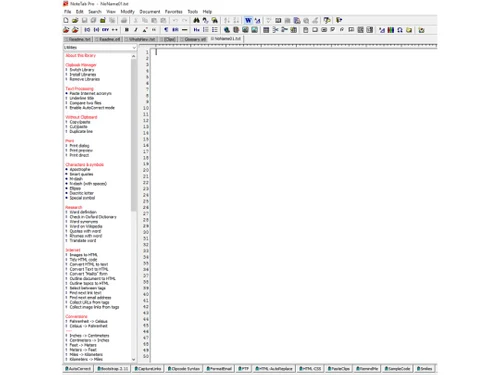Run the Remove Libraries clip
Screen dimensions: 500x375
coord(85,79)
